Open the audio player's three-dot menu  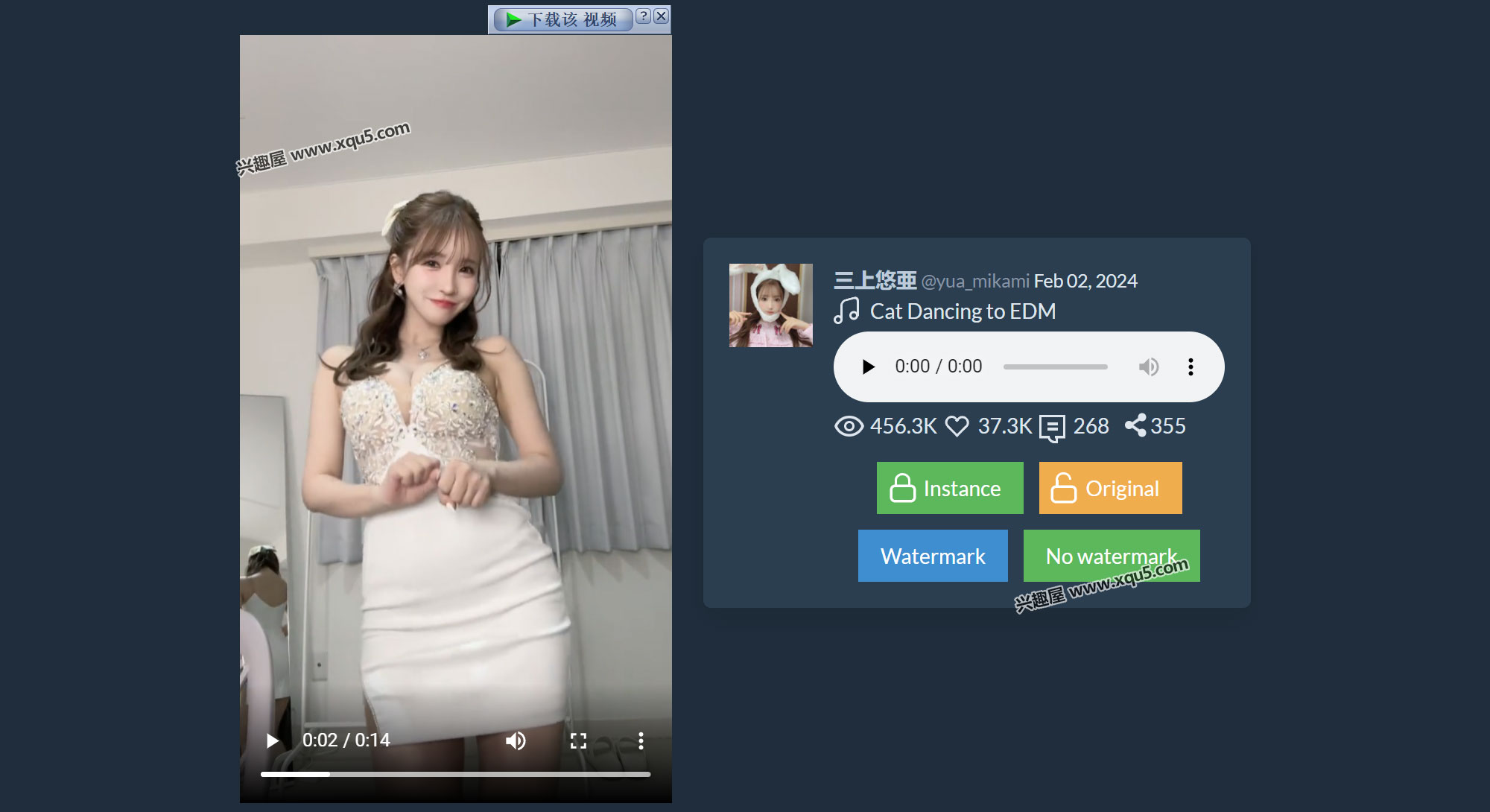click(1191, 367)
